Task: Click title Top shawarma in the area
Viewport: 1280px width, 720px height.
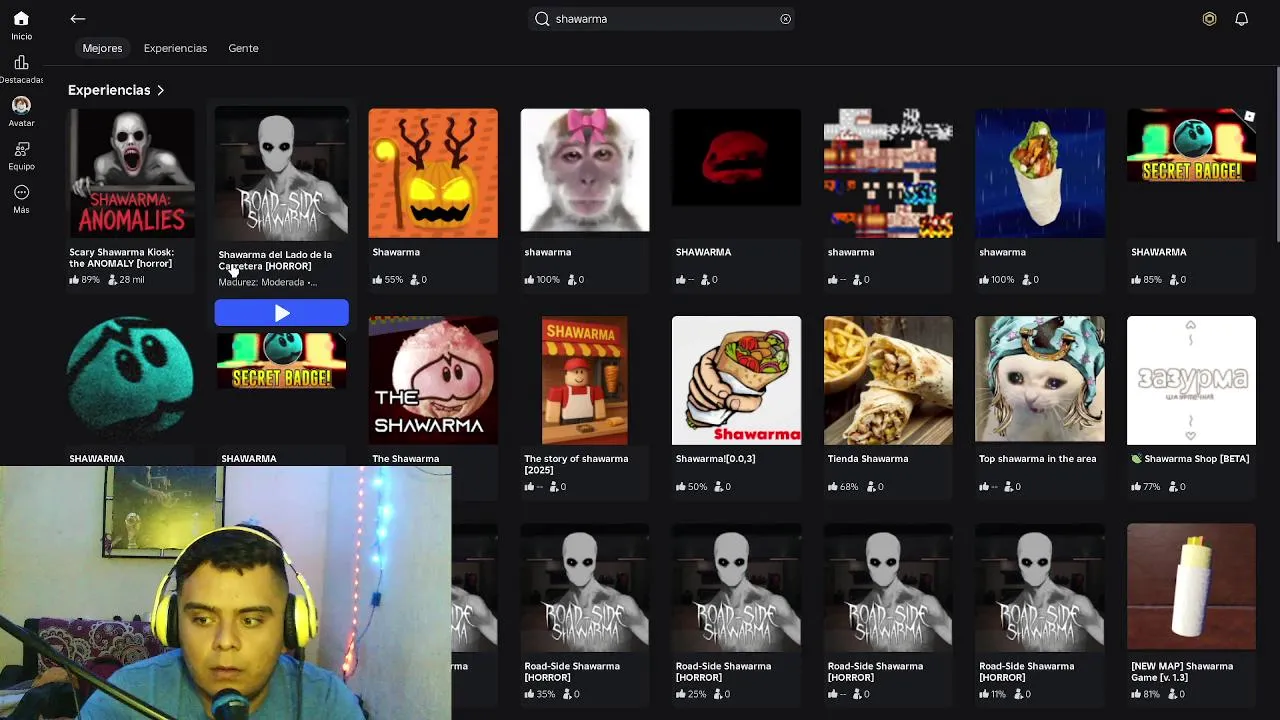Action: click(1037, 459)
